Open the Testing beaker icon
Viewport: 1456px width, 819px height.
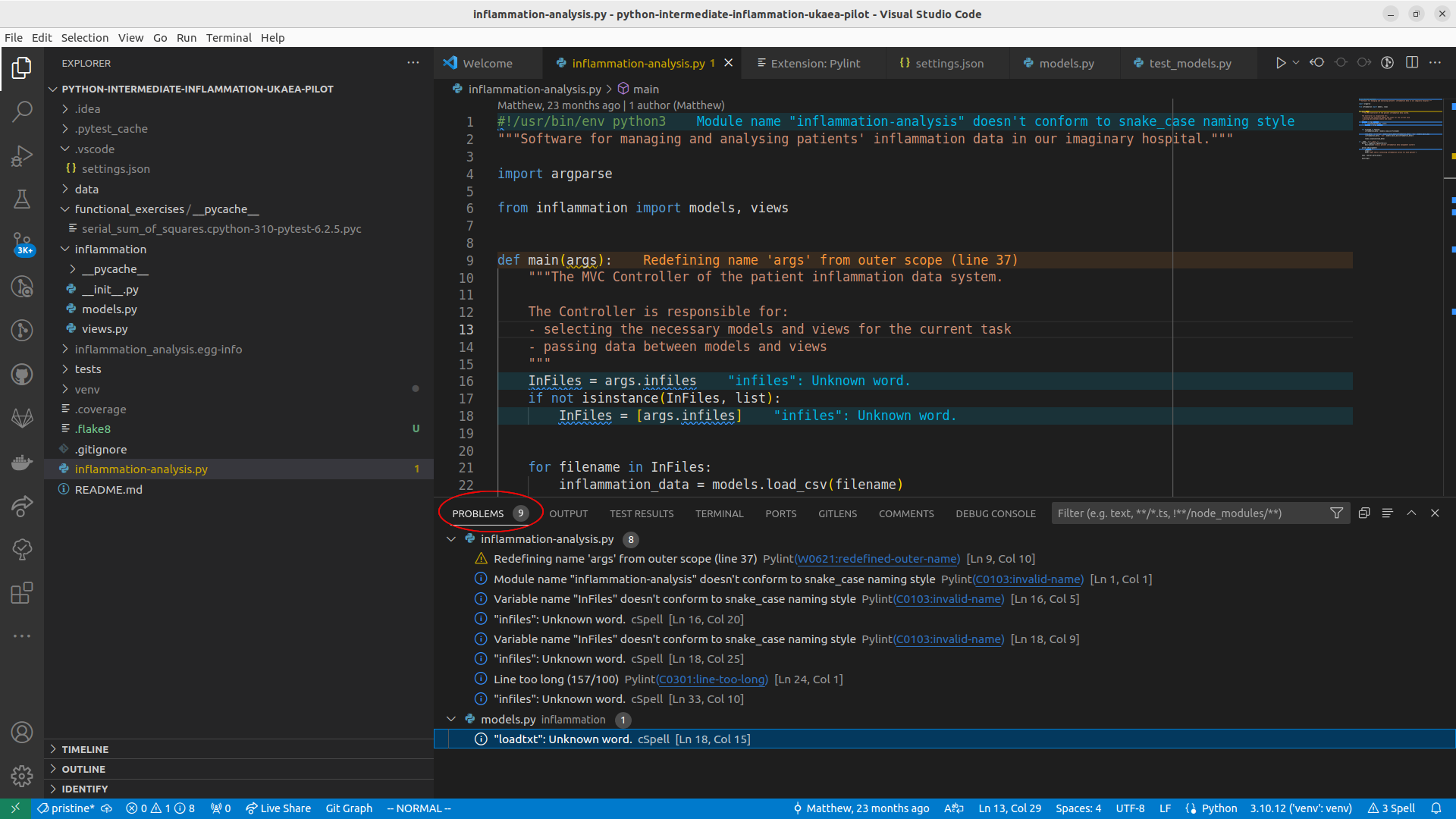(23, 199)
